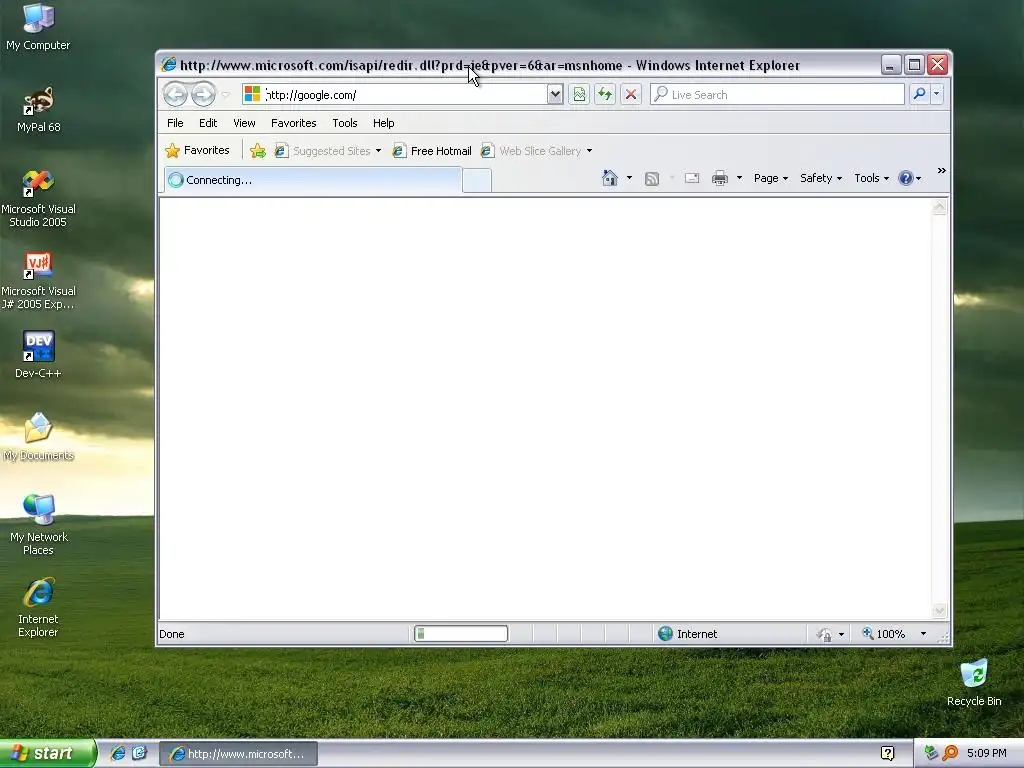Click the Back navigation arrow button
This screenshot has height=768, width=1024.
(175, 95)
